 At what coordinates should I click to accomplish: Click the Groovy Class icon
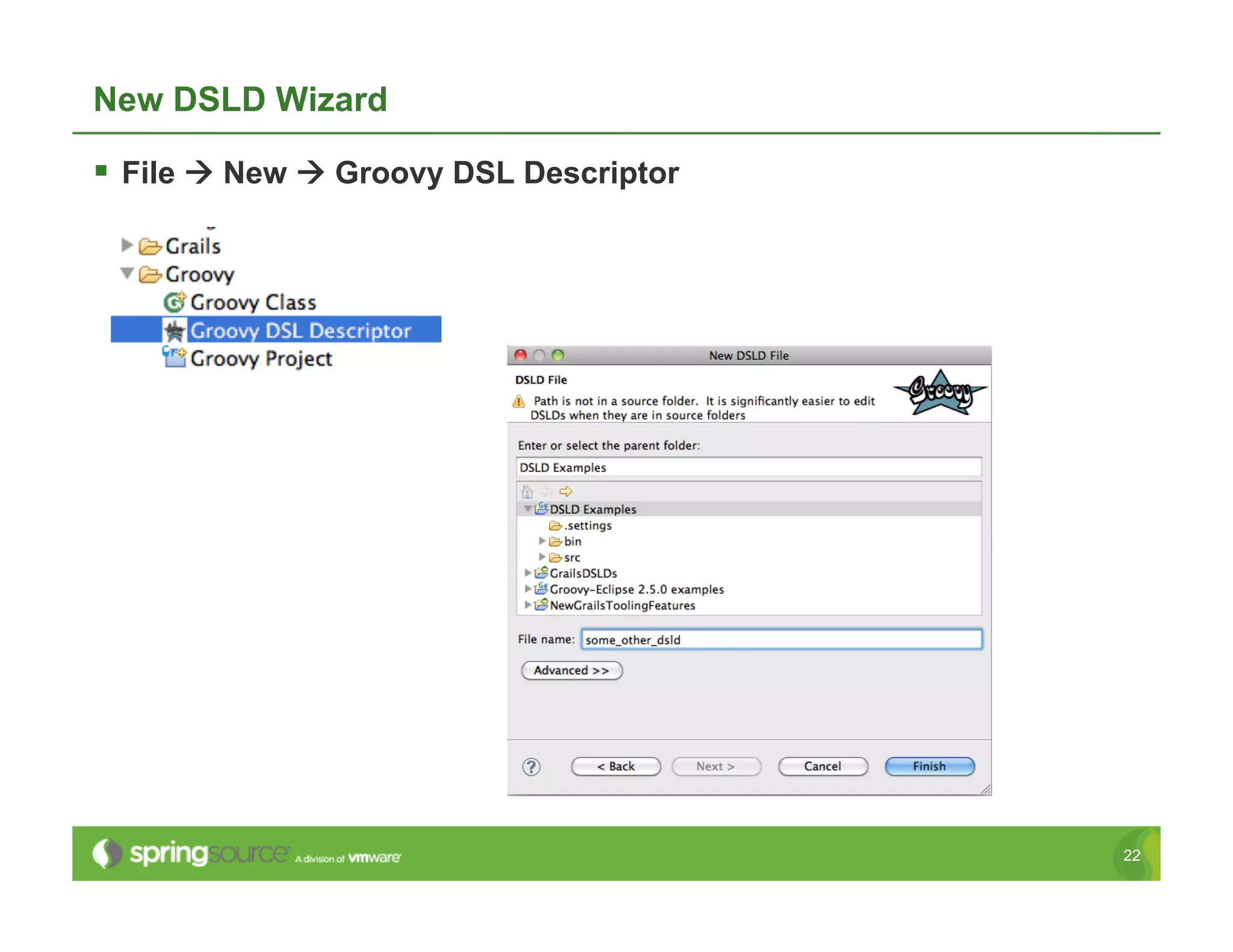[x=175, y=301]
